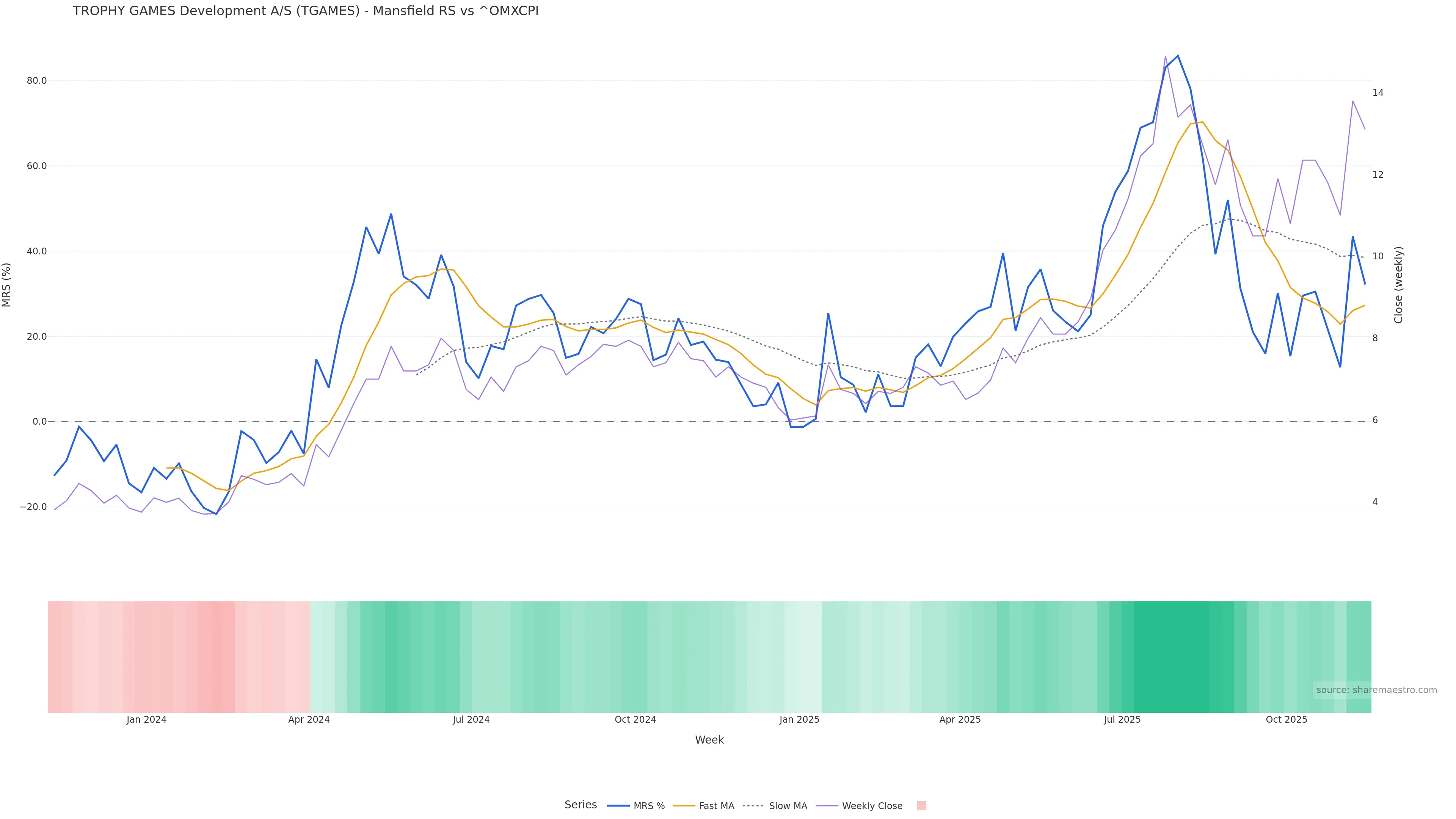Image resolution: width=1456 pixels, height=819 pixels.
Task: Click the chart title text
Action: (305, 11)
